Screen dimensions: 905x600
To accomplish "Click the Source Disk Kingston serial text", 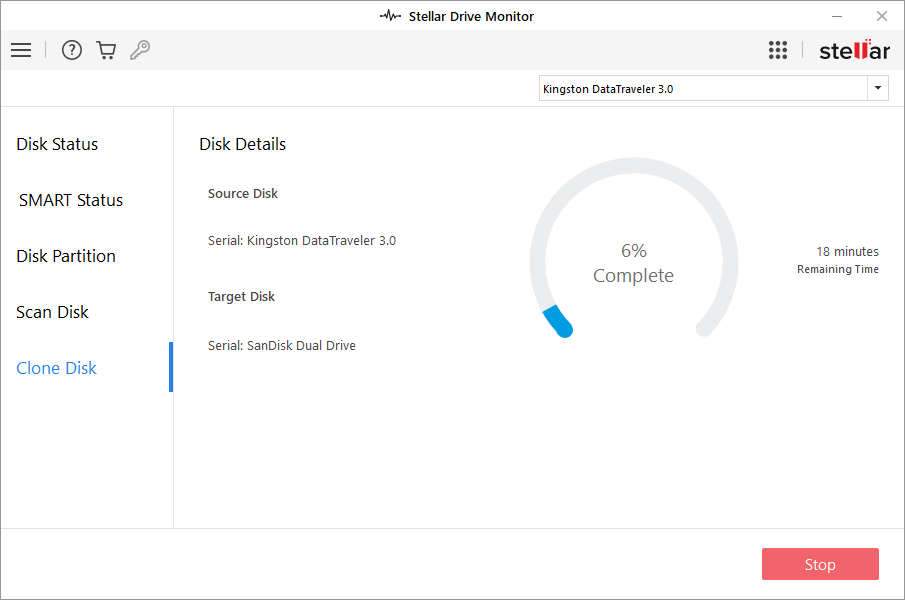I will point(302,240).
